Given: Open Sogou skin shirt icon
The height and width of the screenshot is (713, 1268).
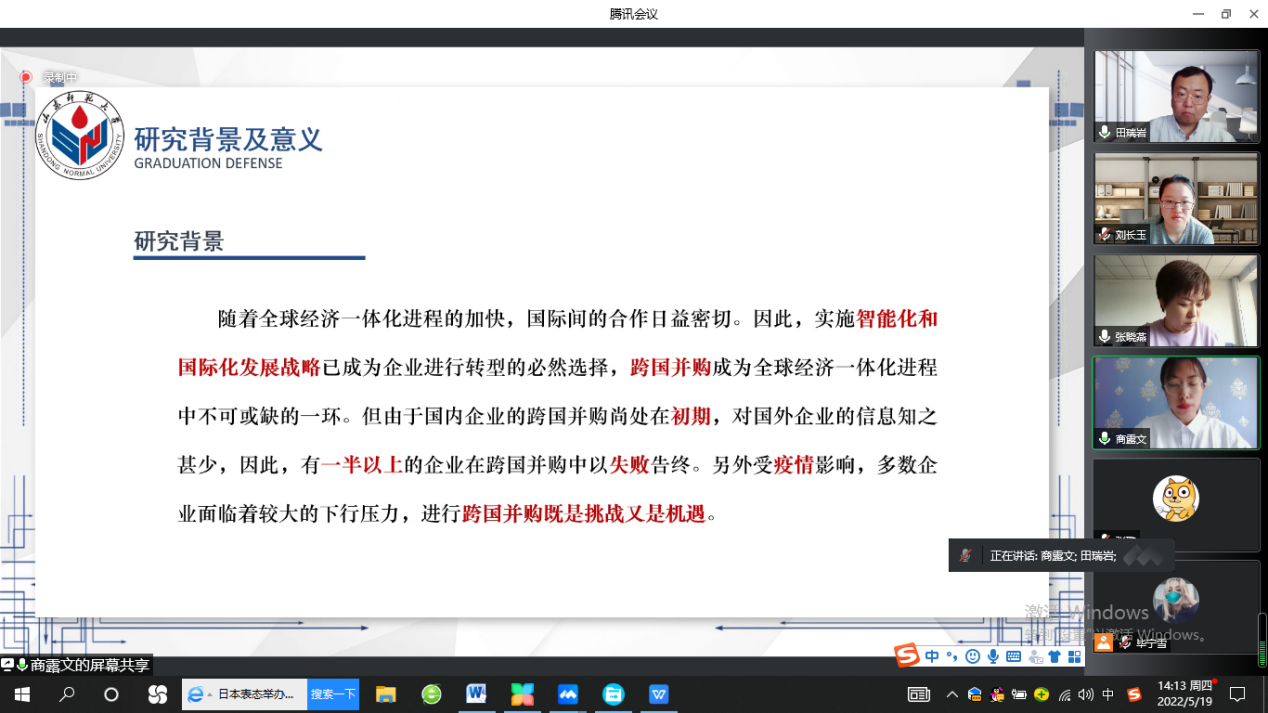Looking at the screenshot, I should coord(1054,657).
